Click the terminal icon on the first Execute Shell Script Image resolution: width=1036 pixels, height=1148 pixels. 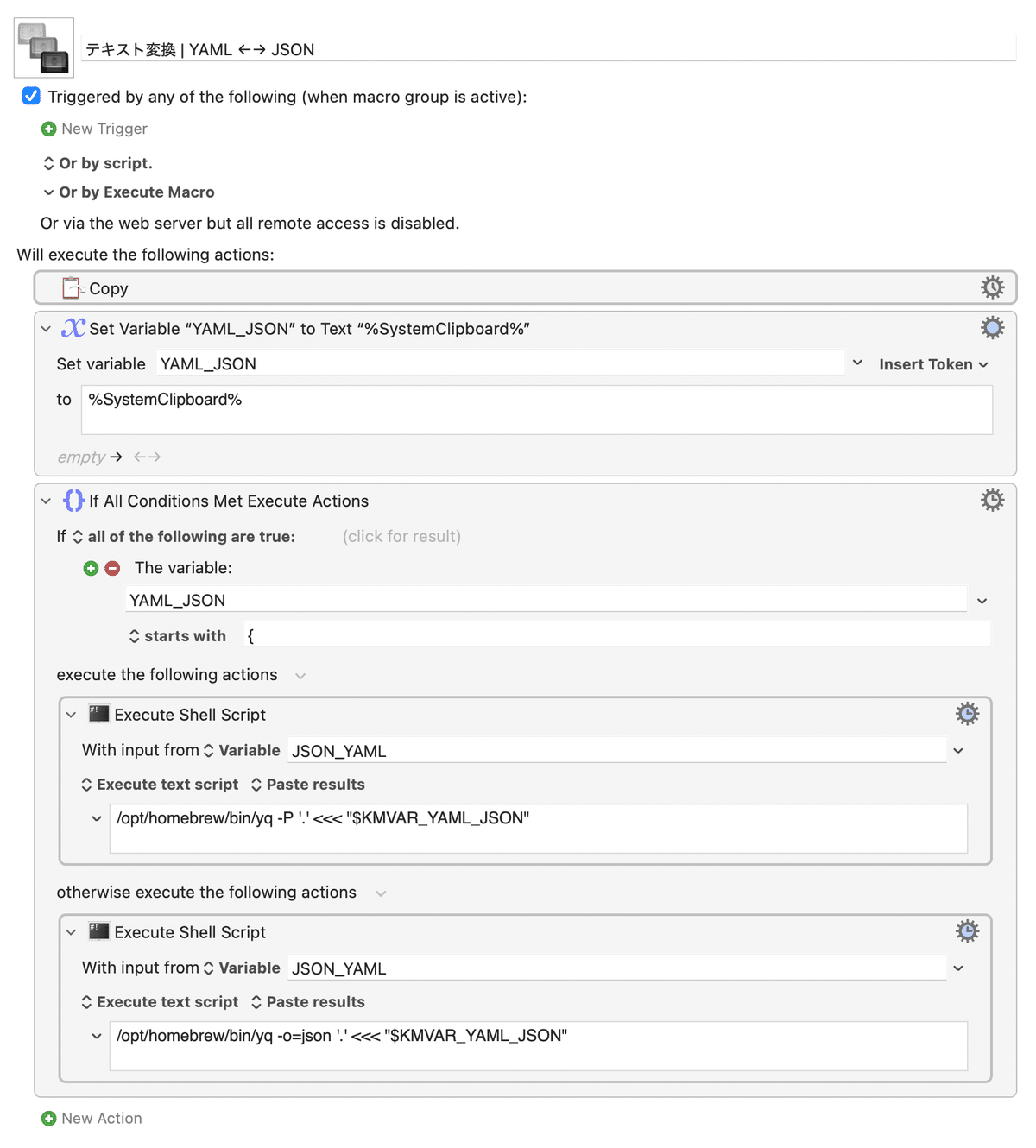tap(98, 714)
